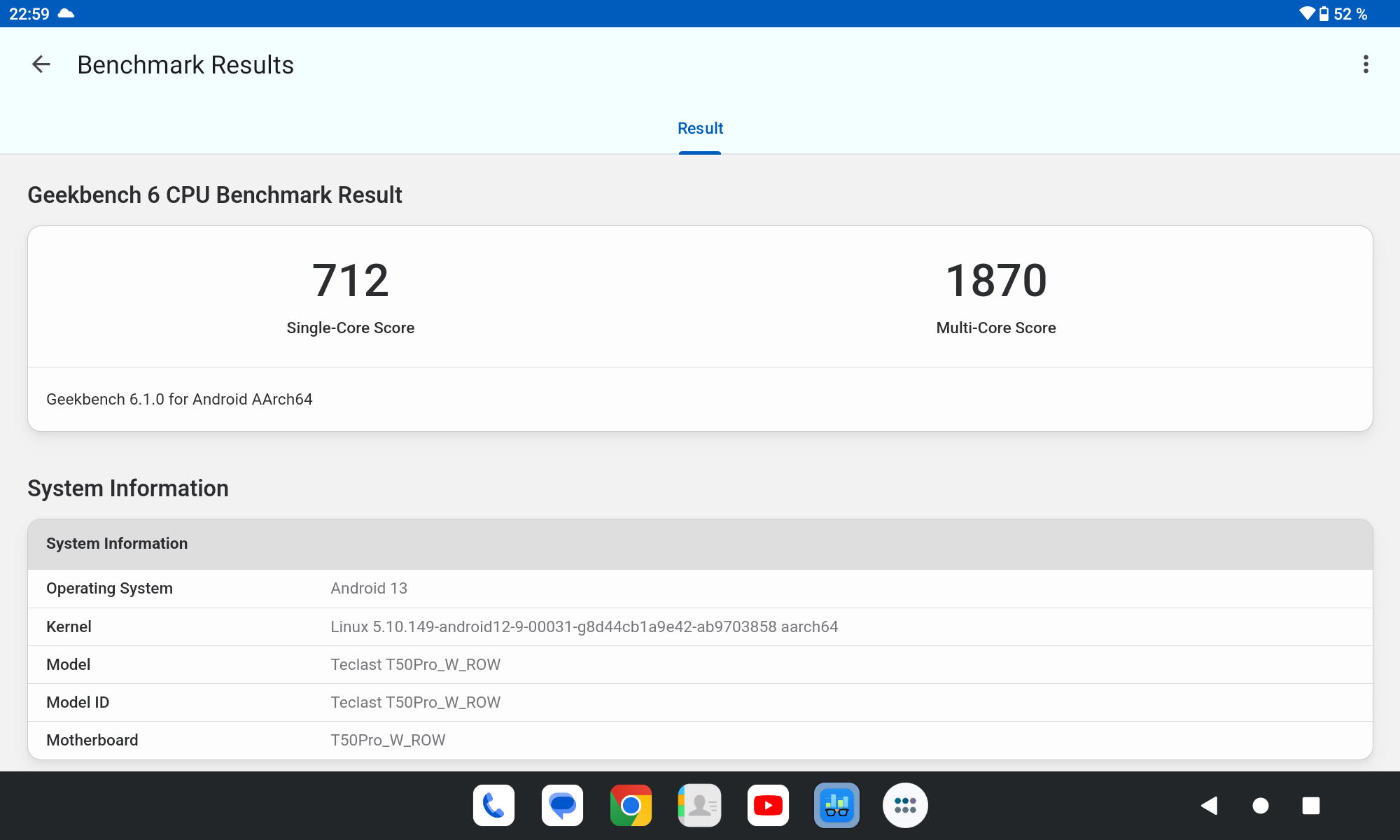Select the Result tab
Image resolution: width=1400 pixels, height=840 pixels.
point(700,128)
